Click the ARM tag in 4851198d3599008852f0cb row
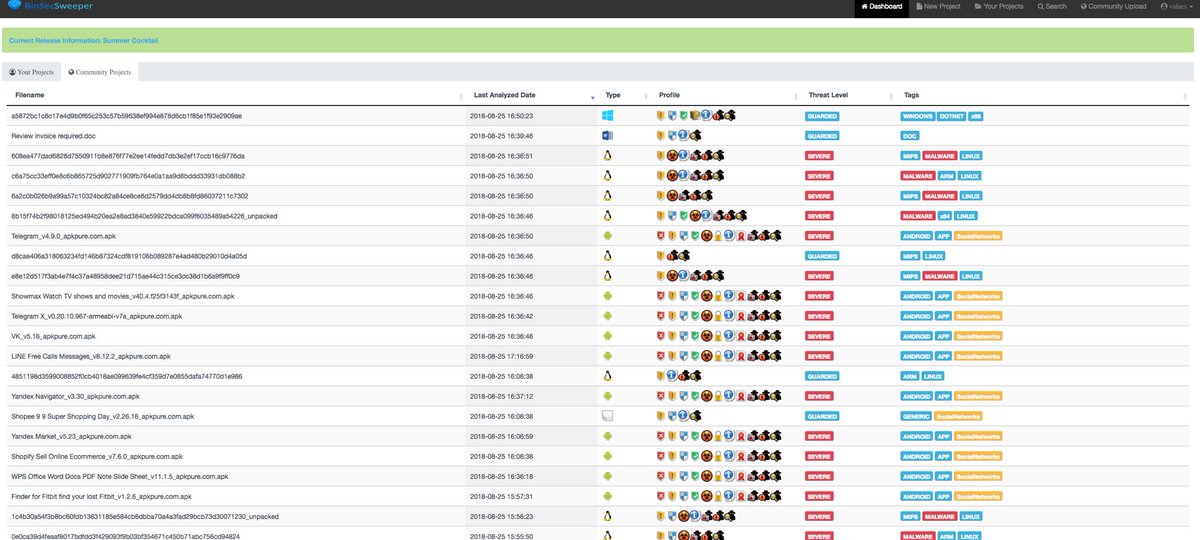The width and height of the screenshot is (1200, 540). coord(910,376)
